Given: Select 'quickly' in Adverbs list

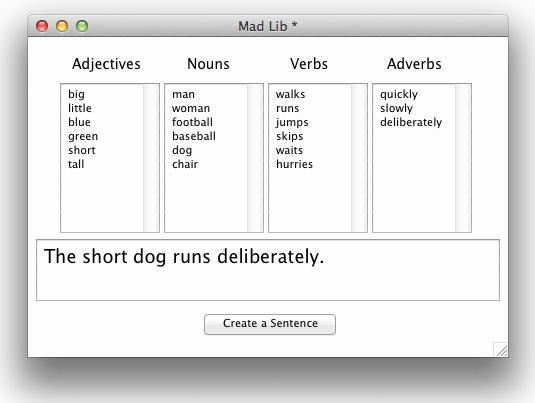Looking at the screenshot, I should [x=399, y=95].
